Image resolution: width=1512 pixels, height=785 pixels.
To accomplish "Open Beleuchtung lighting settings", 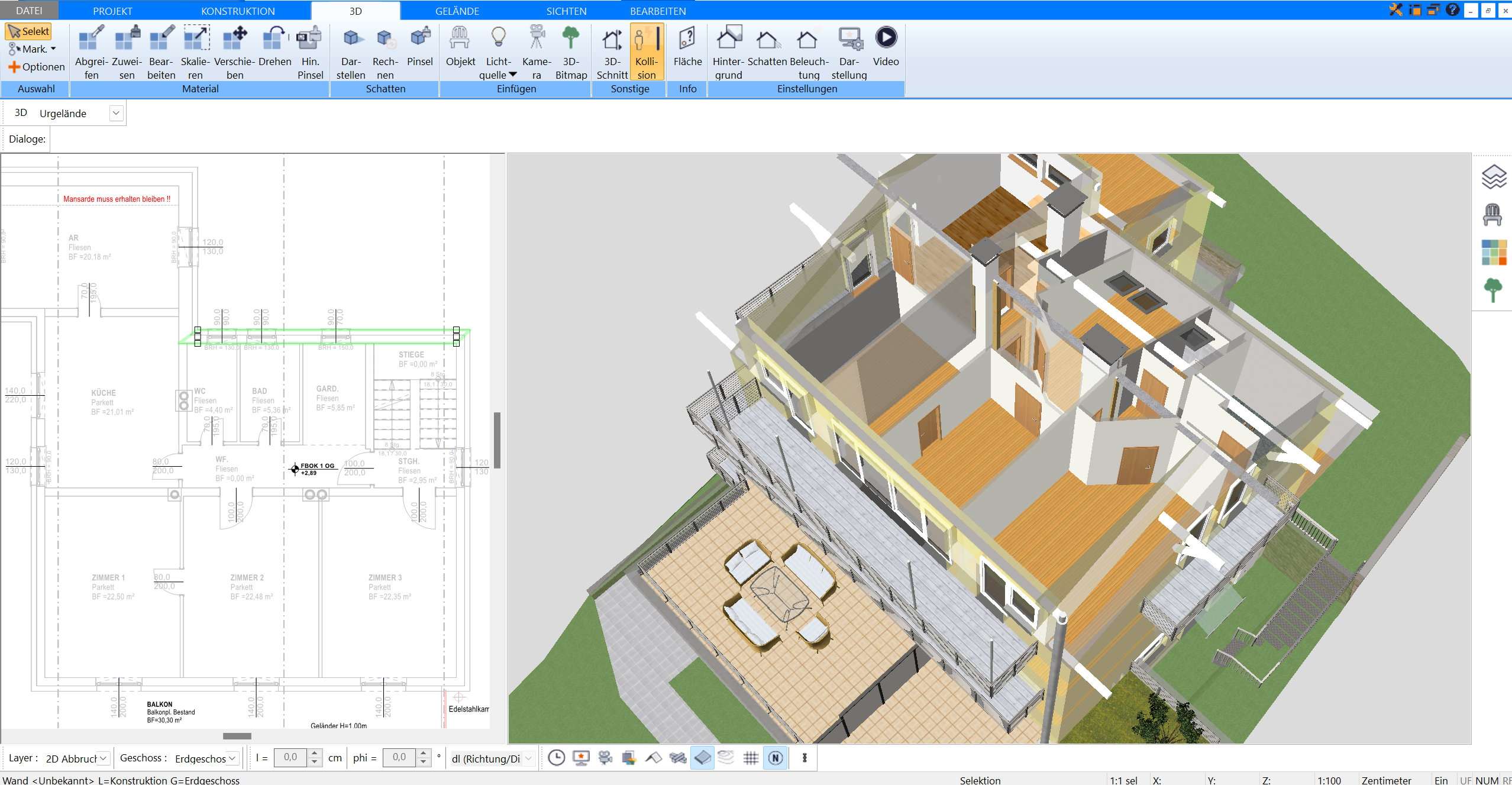I will (x=809, y=52).
